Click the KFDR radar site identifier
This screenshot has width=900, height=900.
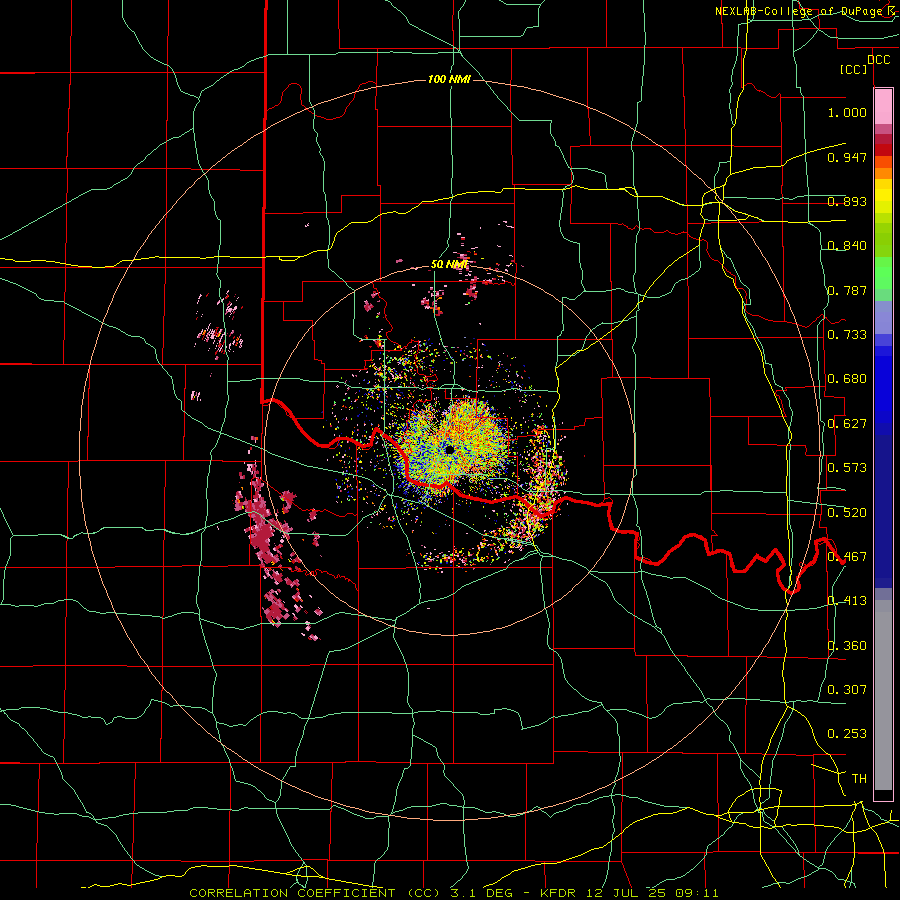(557, 893)
